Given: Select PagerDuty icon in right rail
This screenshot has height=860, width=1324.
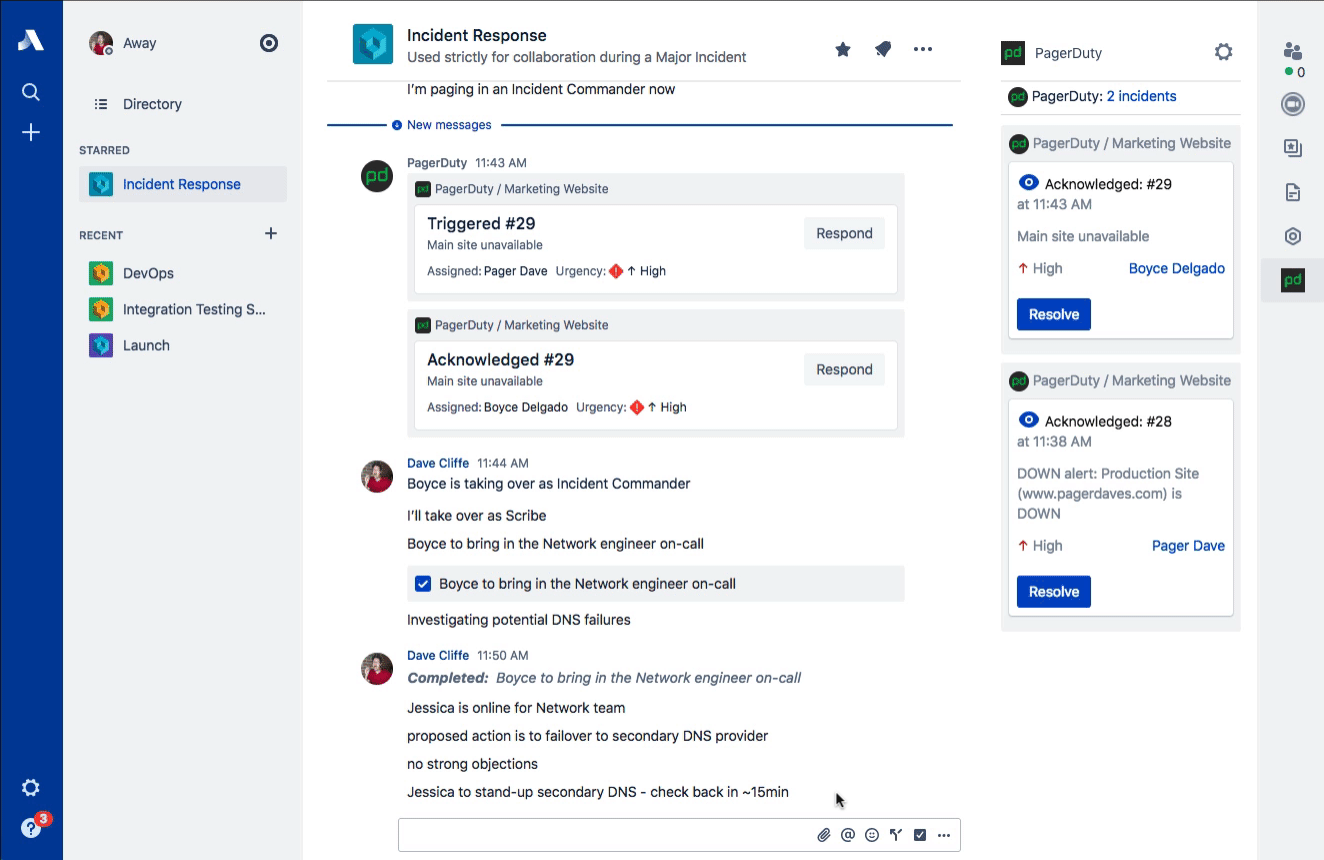Looking at the screenshot, I should pos(1293,280).
